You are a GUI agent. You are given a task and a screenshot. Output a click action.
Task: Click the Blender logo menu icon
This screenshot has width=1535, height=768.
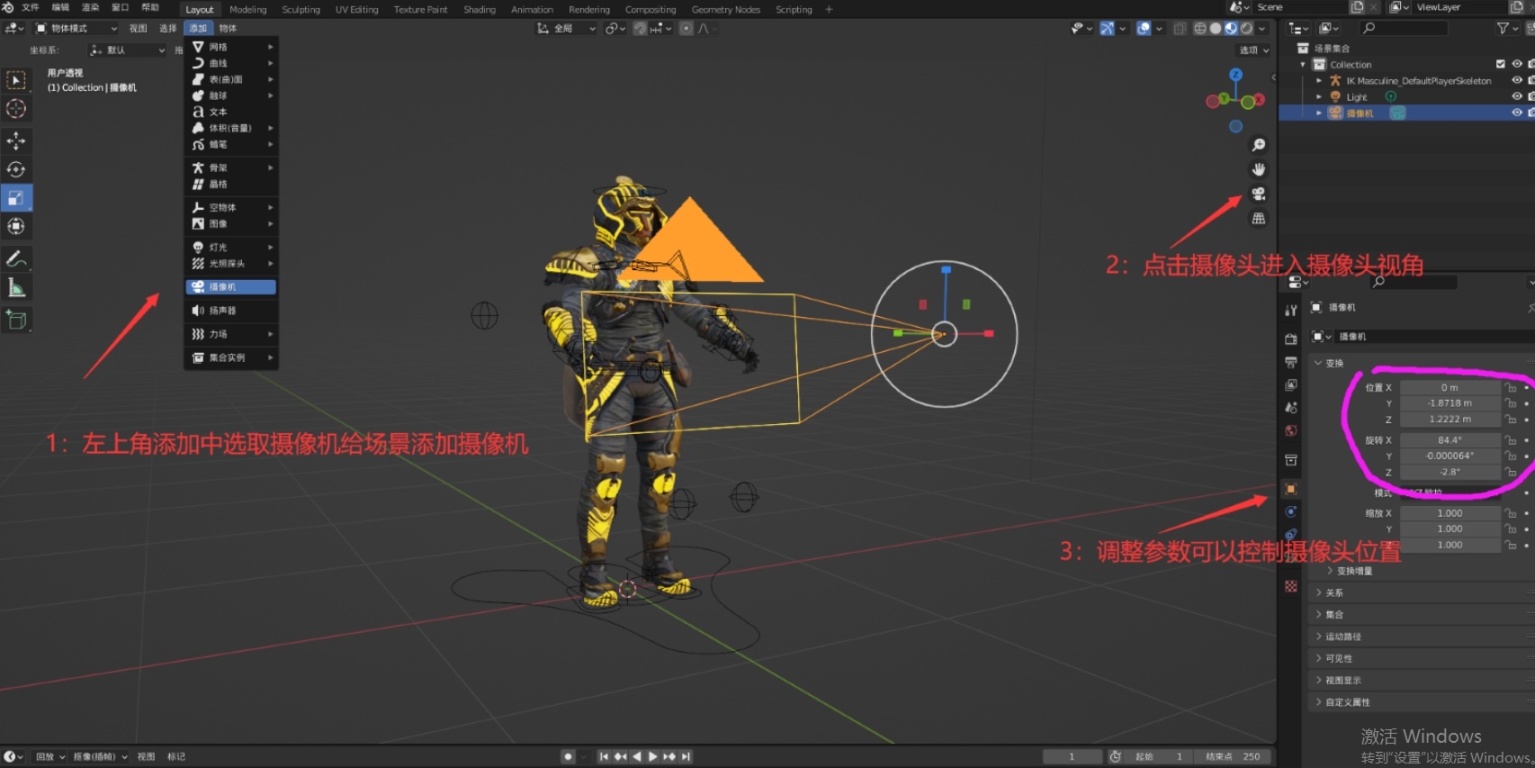pyautogui.click(x=9, y=8)
